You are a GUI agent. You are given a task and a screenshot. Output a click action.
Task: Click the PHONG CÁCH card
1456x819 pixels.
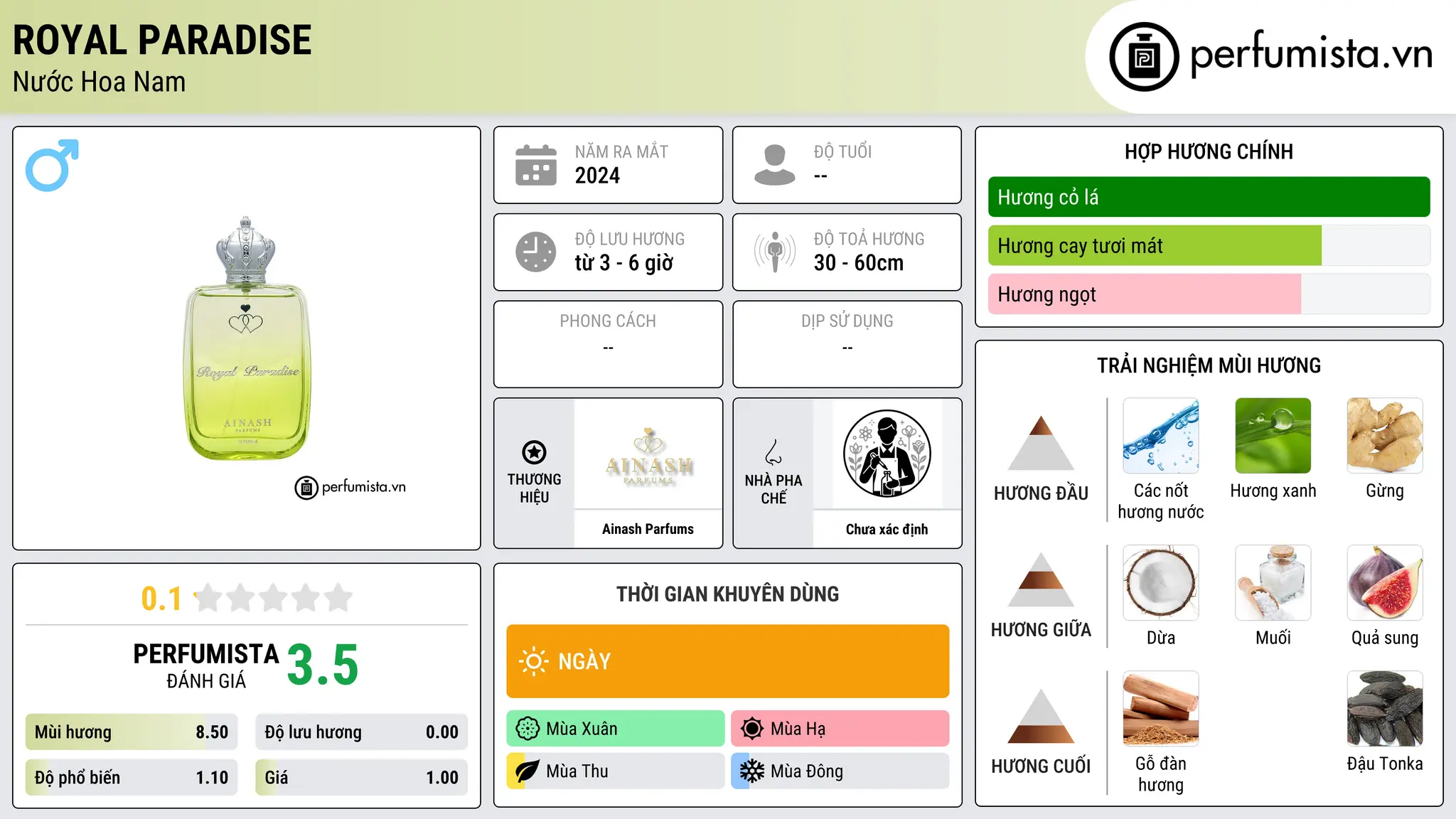tap(609, 344)
